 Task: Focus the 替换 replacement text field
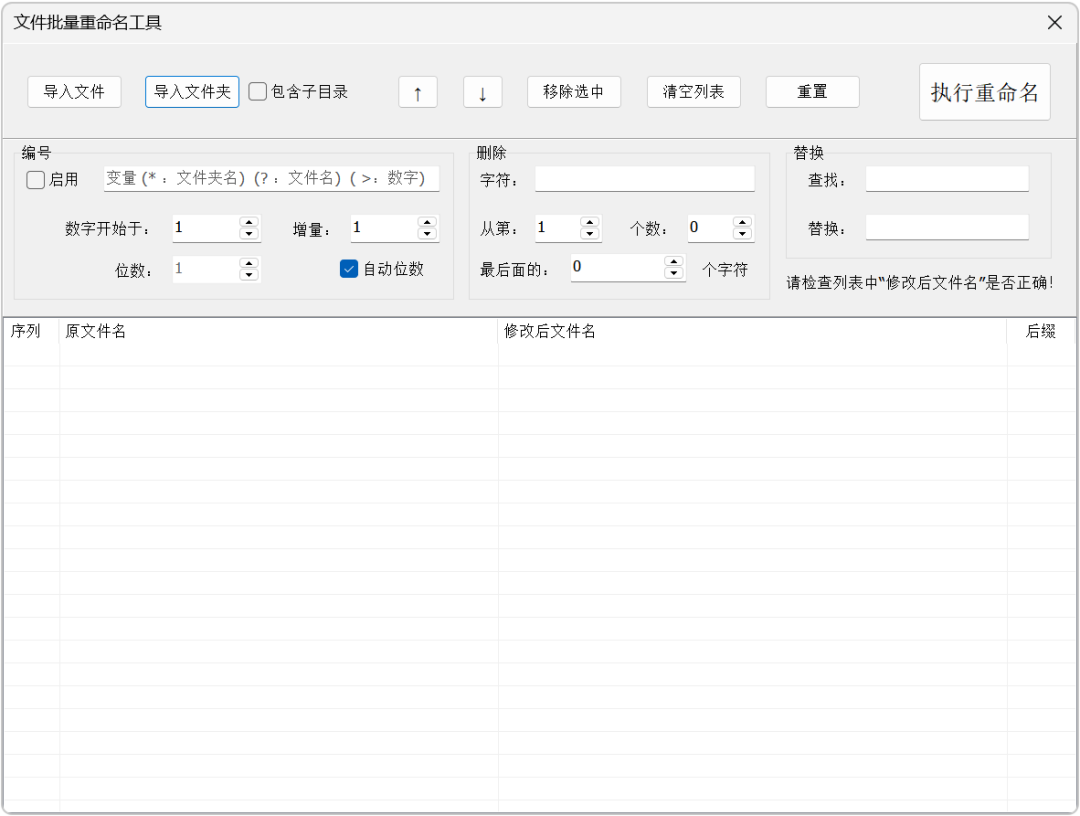[x=947, y=227]
